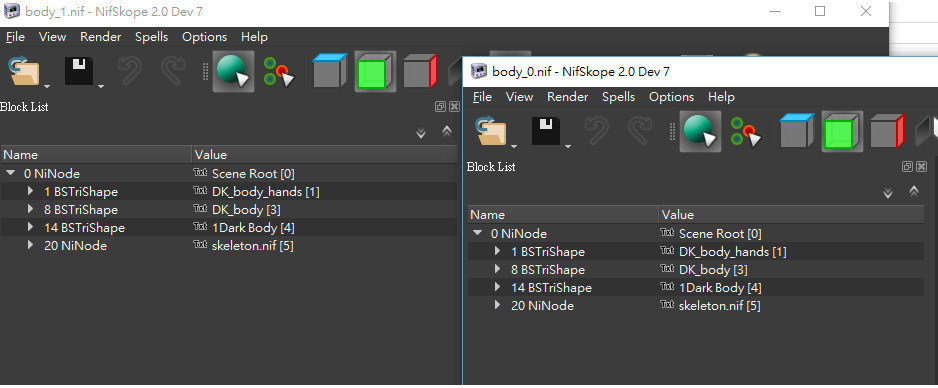938x388 pixels.
Task: Expand 14 BSTriShape in body_0.nif
Action: (497, 287)
